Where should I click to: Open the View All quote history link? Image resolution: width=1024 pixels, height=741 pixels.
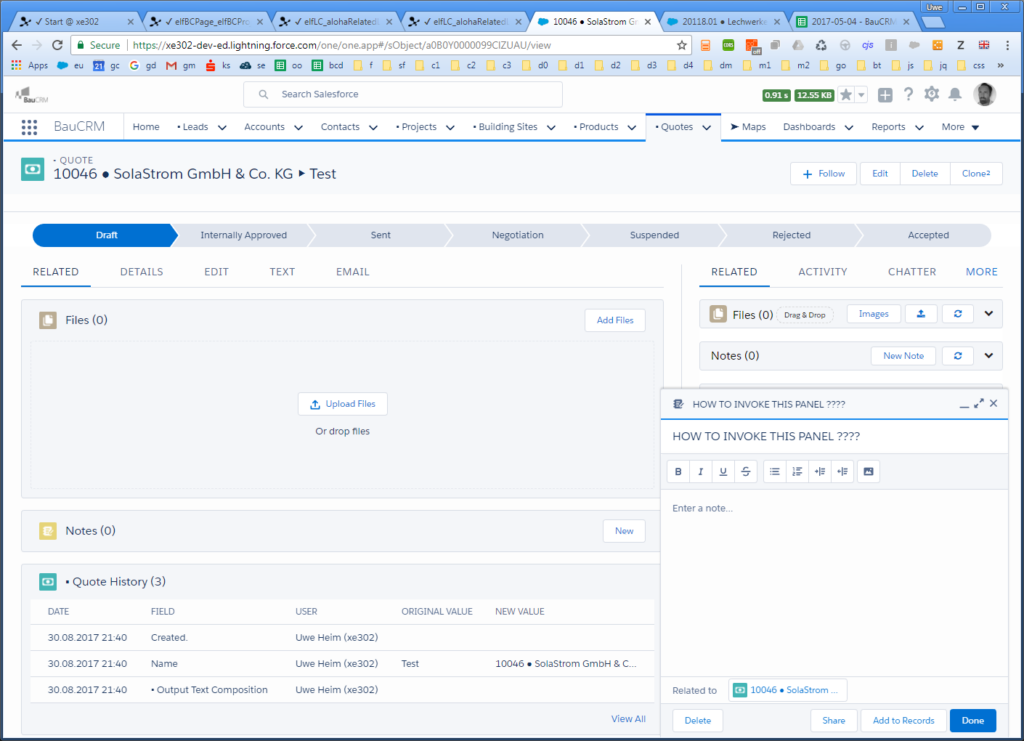click(628, 719)
